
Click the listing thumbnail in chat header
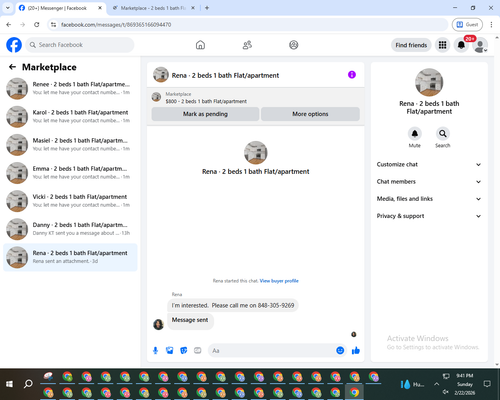[x=161, y=75]
